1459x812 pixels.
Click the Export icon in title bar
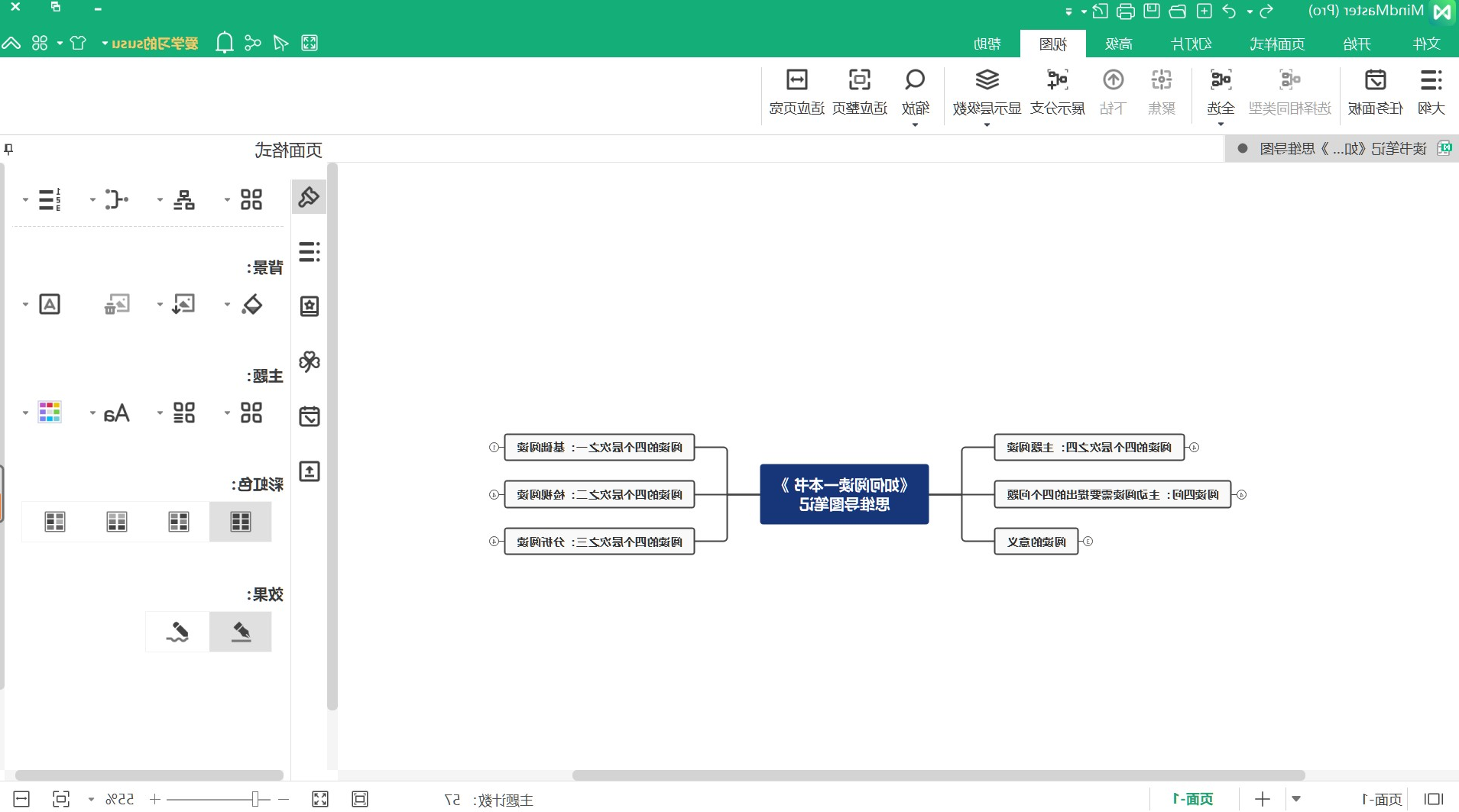(1100, 11)
